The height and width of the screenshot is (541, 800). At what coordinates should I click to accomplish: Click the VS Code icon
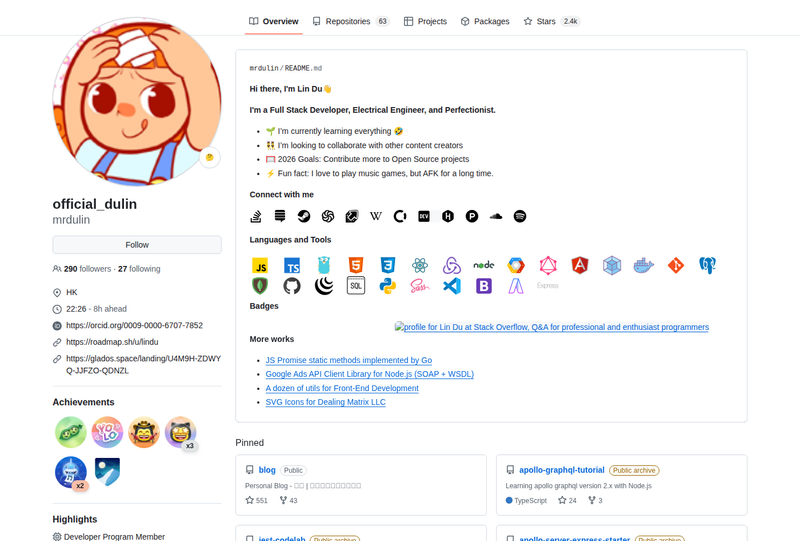tap(452, 286)
